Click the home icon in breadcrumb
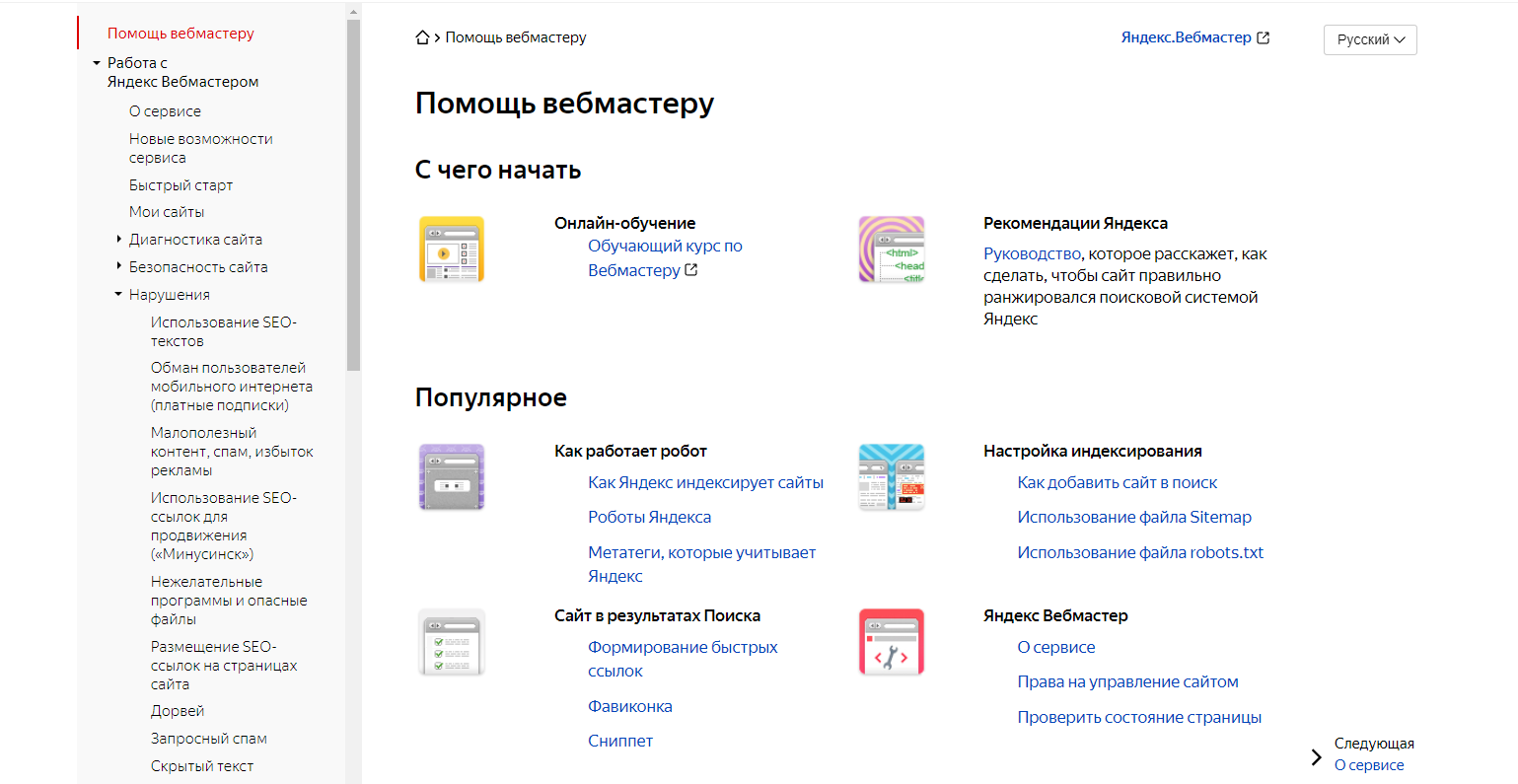 (x=422, y=37)
